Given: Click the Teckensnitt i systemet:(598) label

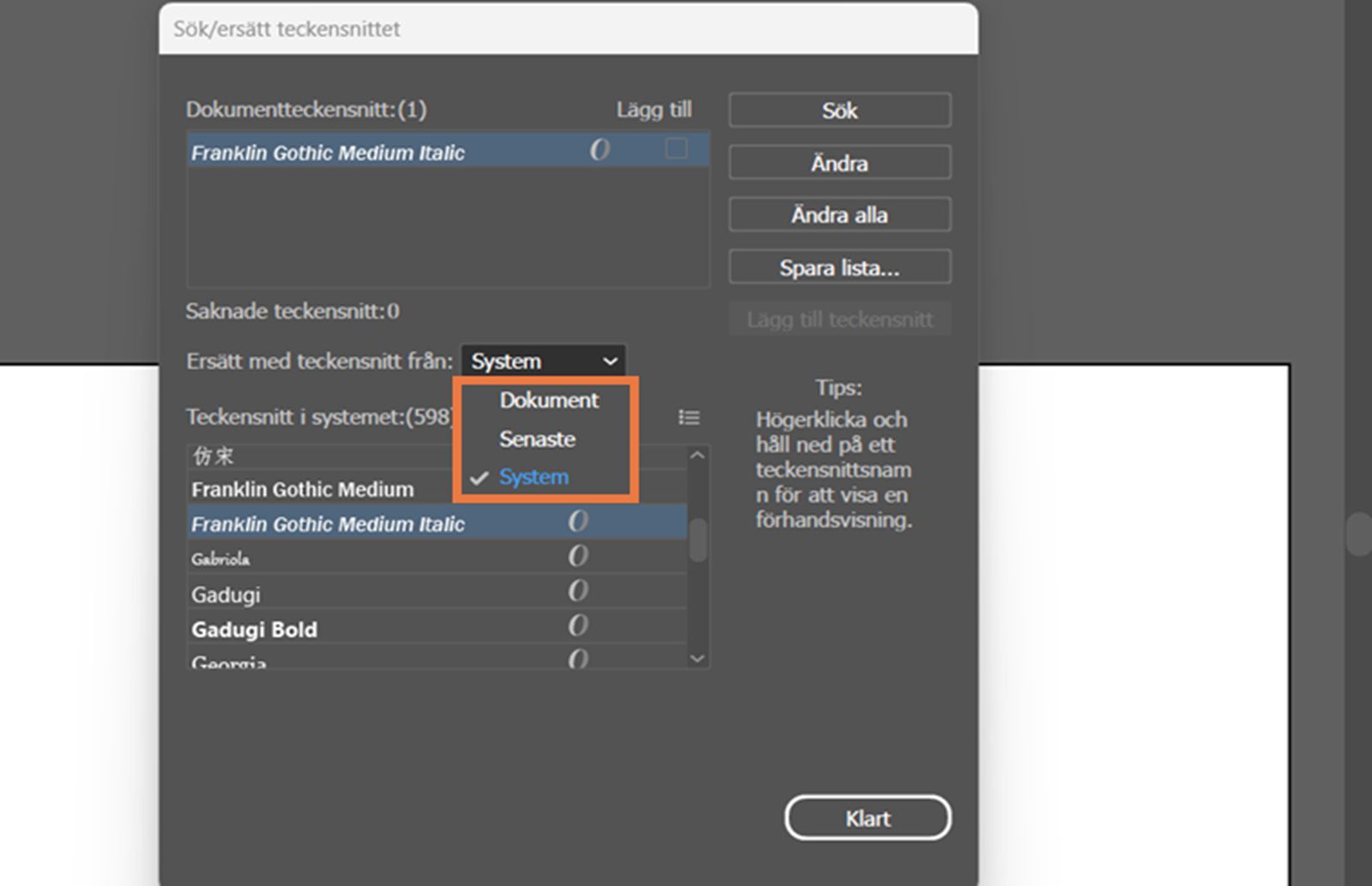Looking at the screenshot, I should [320, 417].
